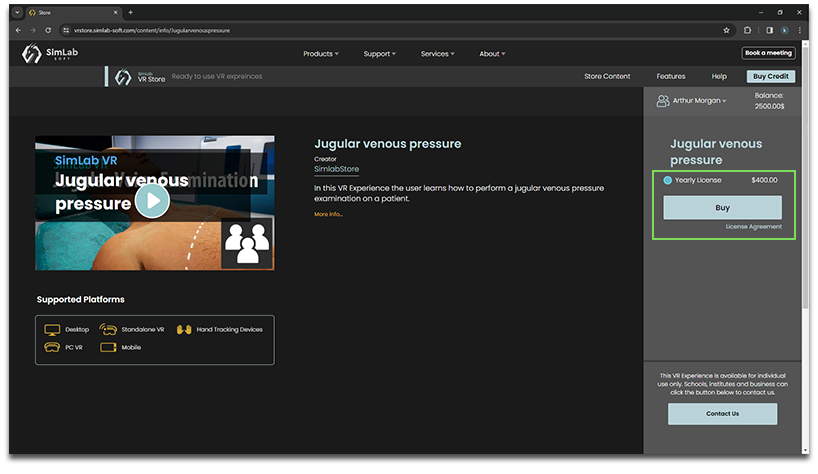Click the multi-user people icon on thumbnail

click(x=247, y=243)
